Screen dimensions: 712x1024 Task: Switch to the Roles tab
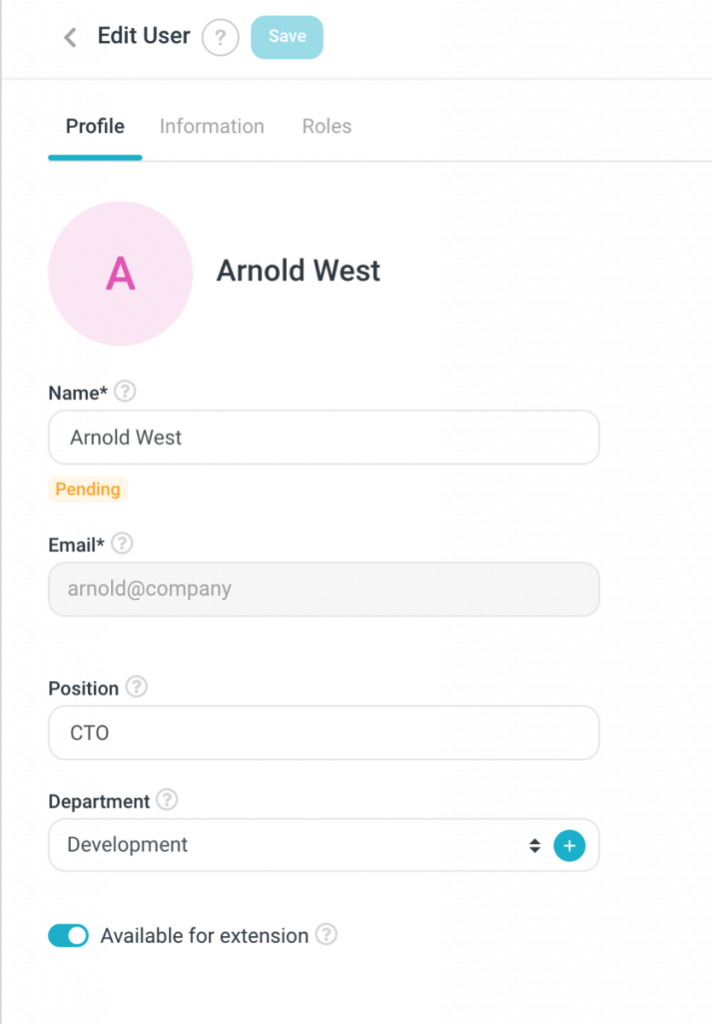(327, 127)
